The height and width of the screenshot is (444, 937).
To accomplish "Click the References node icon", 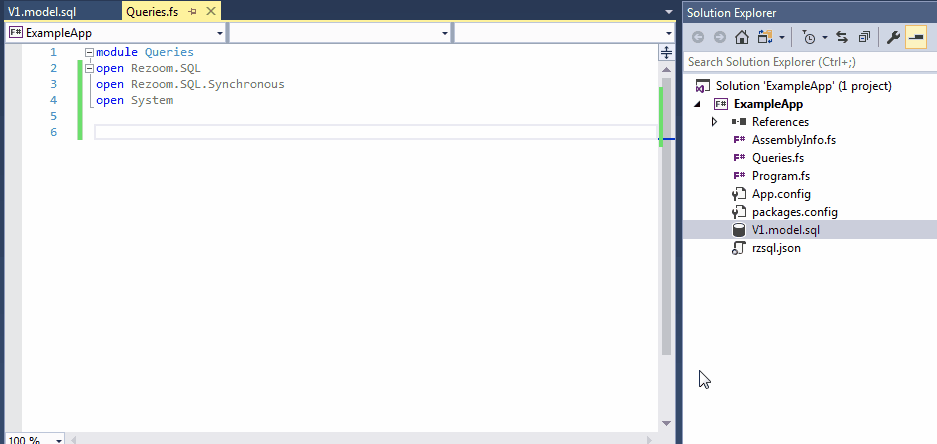I will tap(739, 122).
